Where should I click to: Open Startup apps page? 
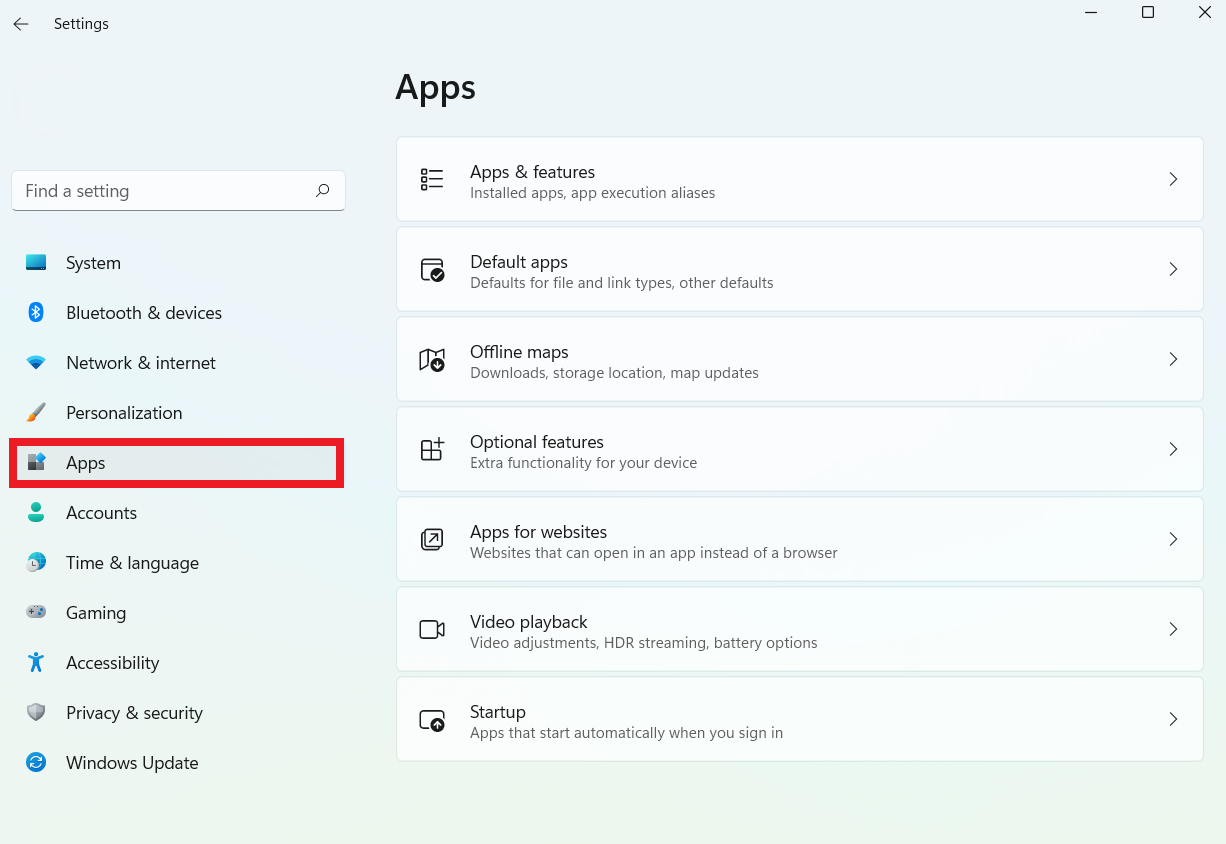click(x=800, y=719)
